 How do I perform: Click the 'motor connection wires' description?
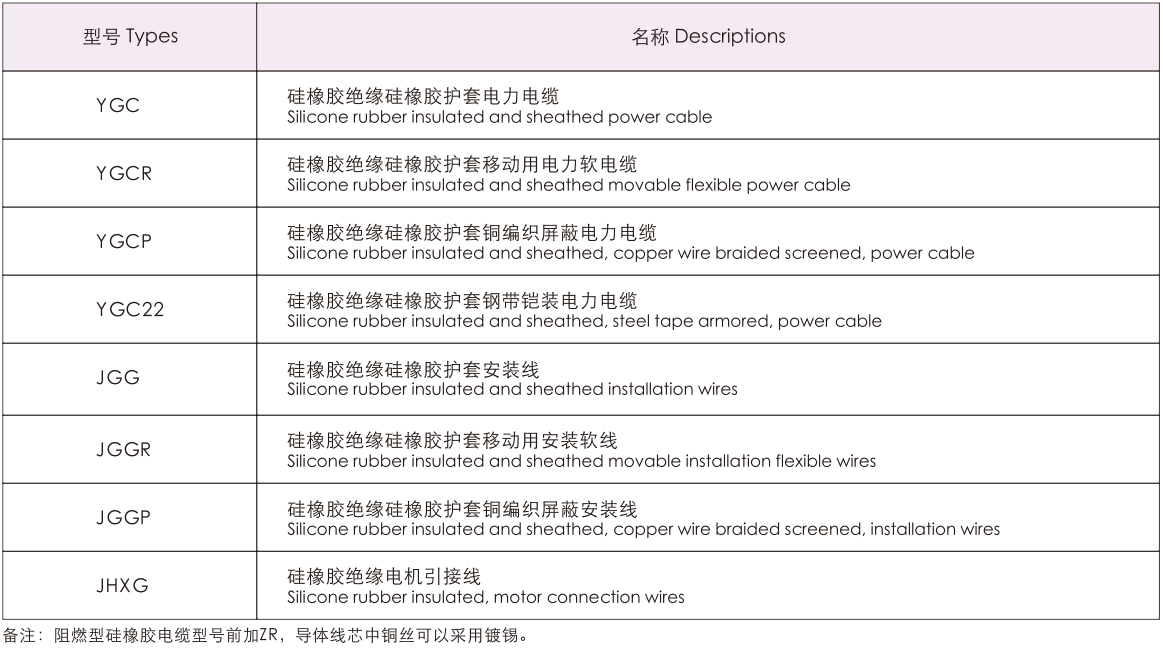pos(485,598)
